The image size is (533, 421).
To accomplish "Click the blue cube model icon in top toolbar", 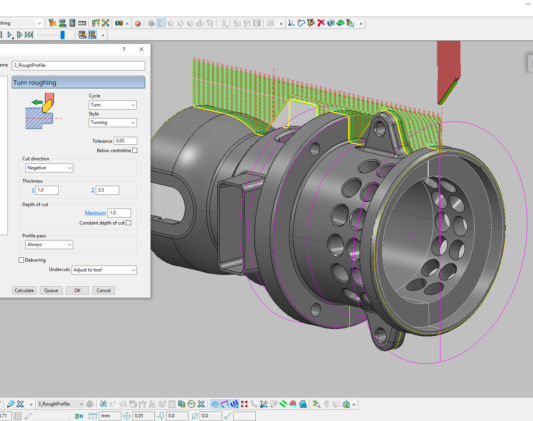I will (330, 23).
